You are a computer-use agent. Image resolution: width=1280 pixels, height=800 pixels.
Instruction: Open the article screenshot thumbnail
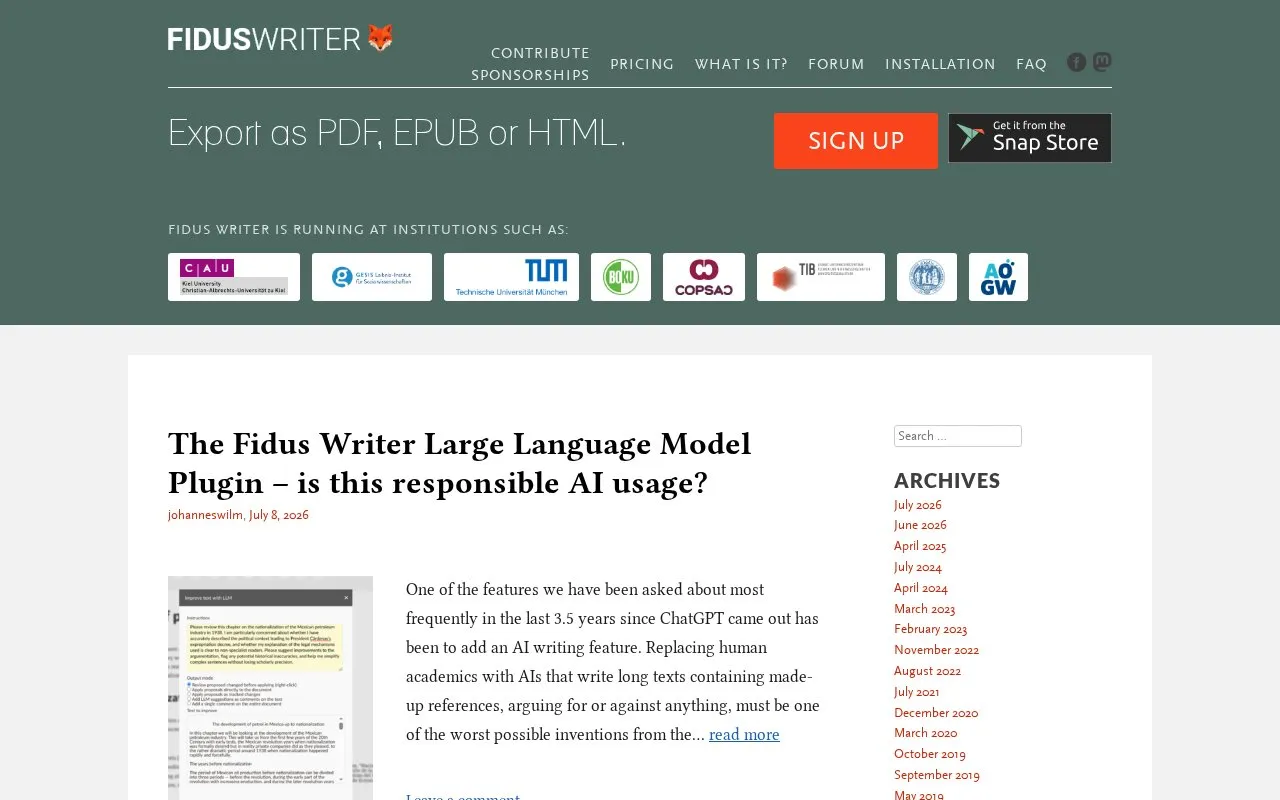[270, 688]
